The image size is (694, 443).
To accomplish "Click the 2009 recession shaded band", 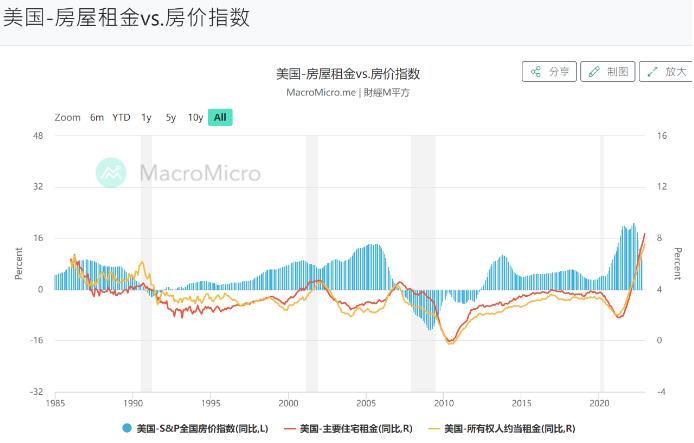I will click(423, 263).
